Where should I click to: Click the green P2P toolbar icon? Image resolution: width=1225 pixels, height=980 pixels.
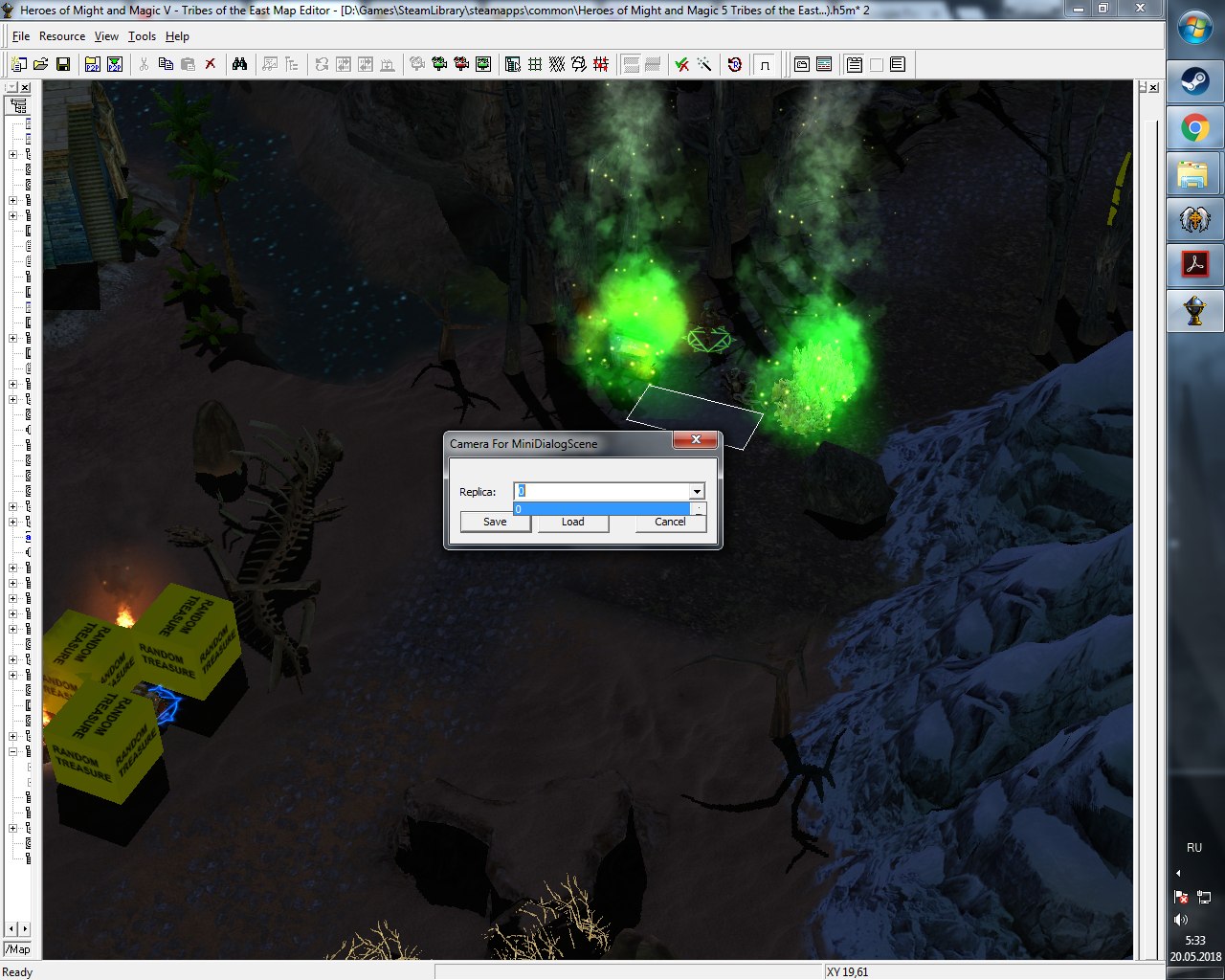[115, 64]
